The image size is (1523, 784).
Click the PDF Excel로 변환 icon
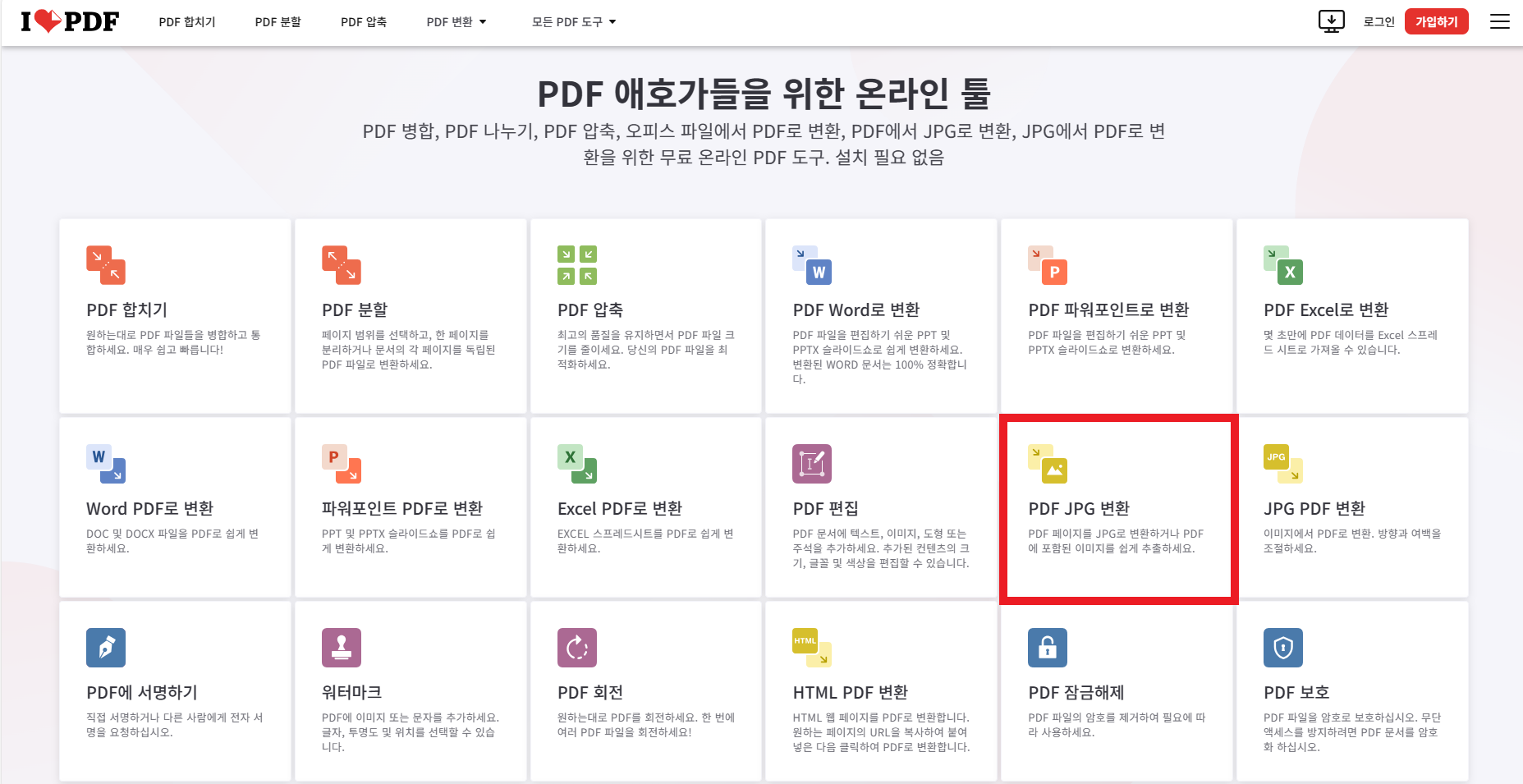pos(1283,265)
